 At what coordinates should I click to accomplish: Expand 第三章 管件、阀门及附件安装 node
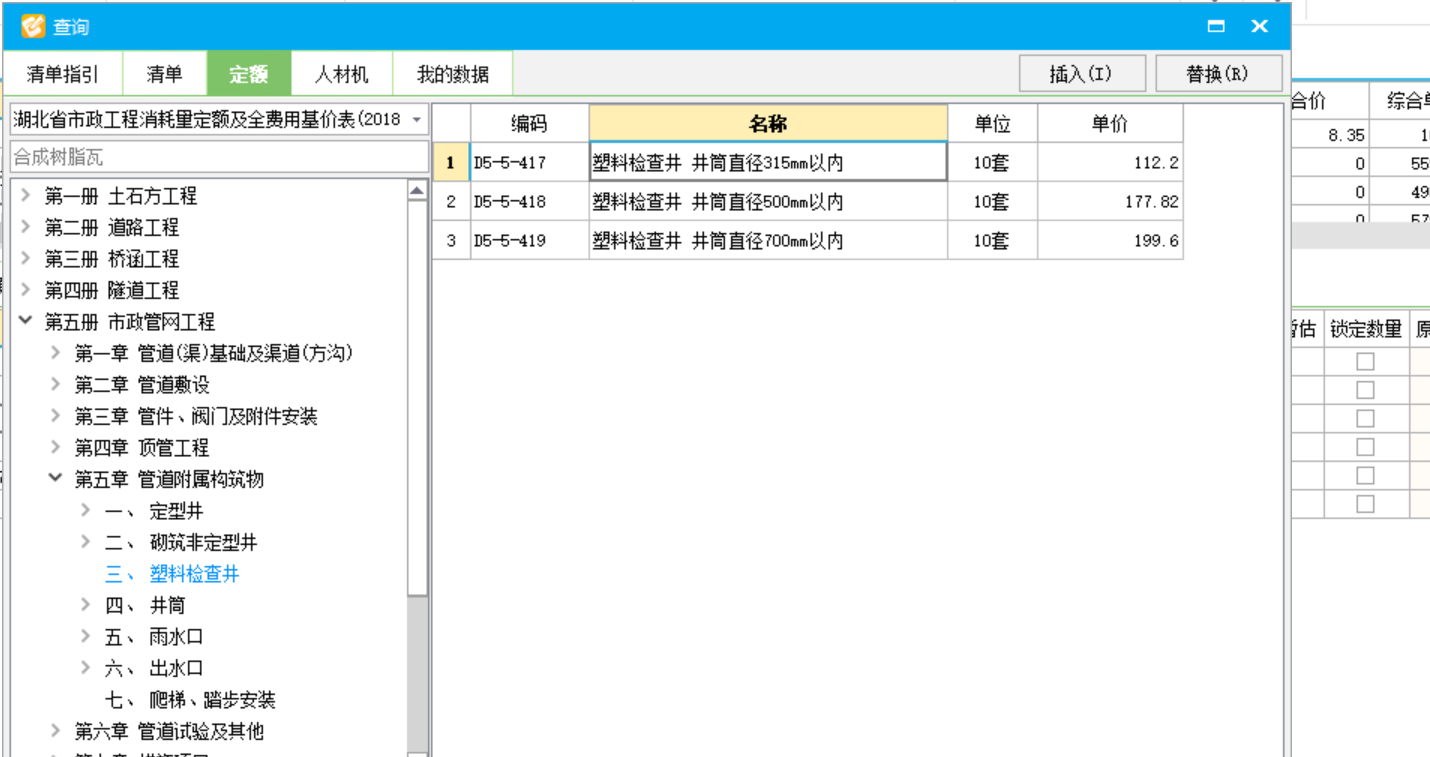(x=56, y=416)
